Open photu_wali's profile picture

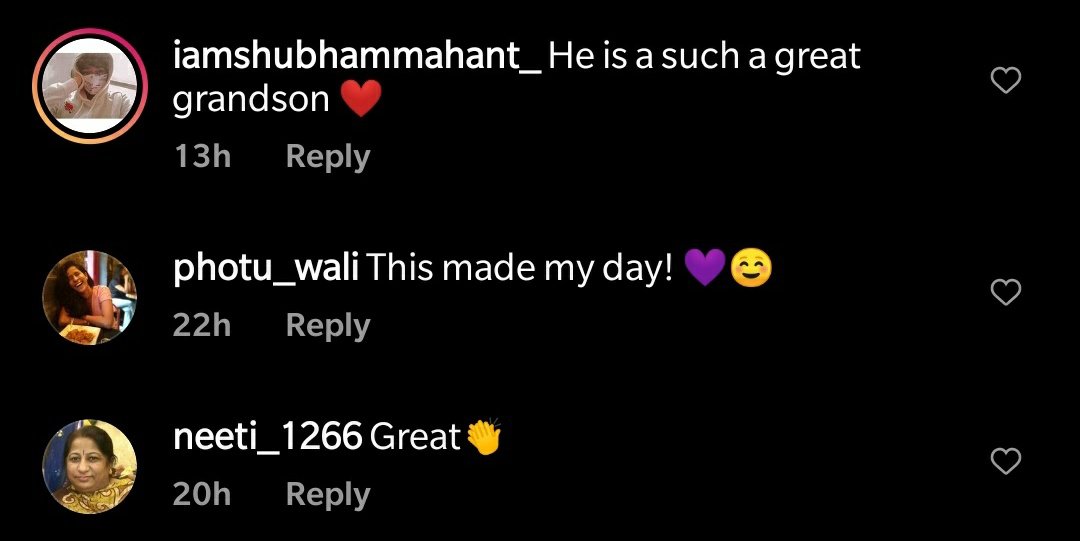click(x=90, y=297)
